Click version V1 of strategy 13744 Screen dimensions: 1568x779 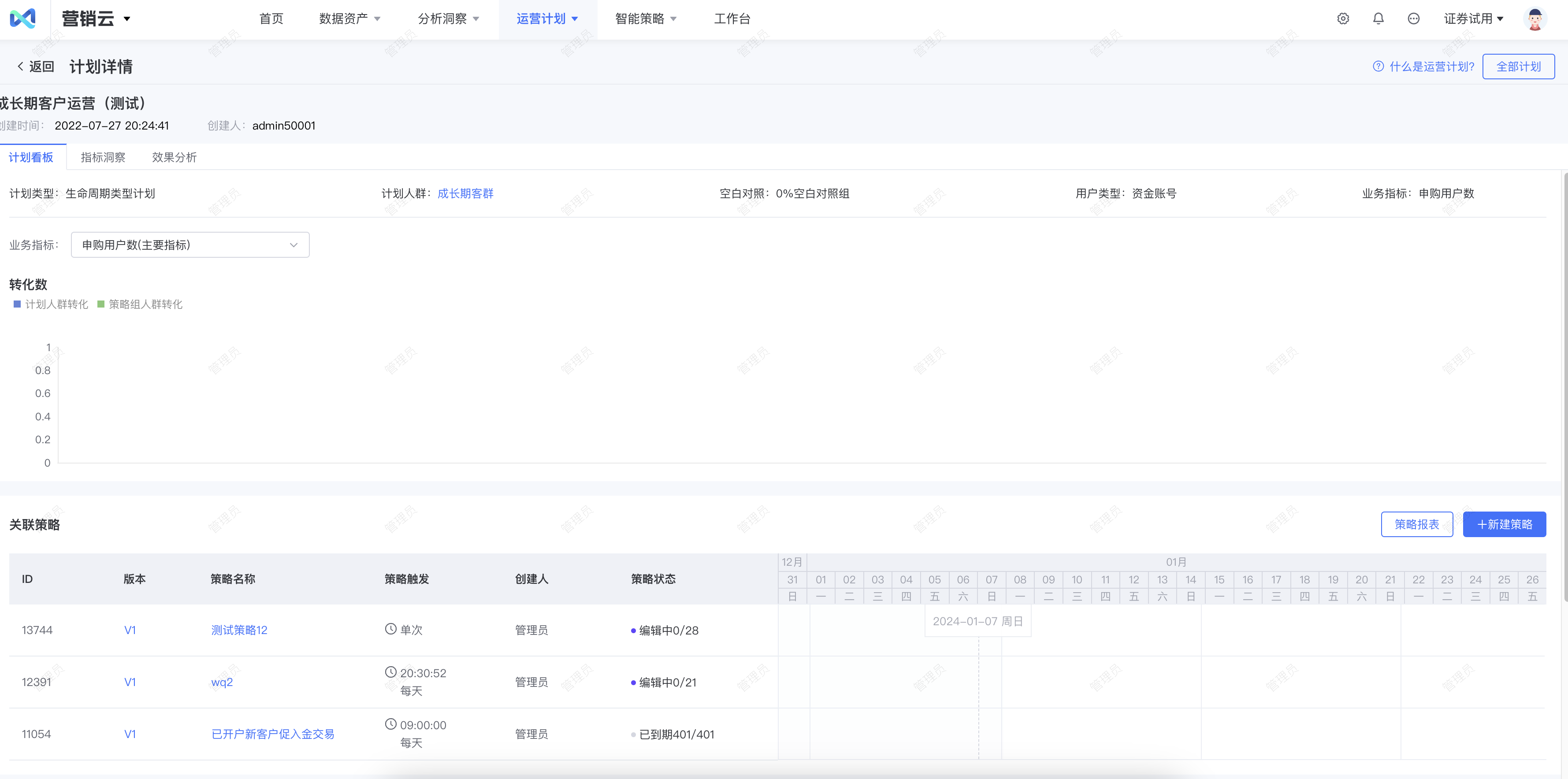(x=130, y=630)
